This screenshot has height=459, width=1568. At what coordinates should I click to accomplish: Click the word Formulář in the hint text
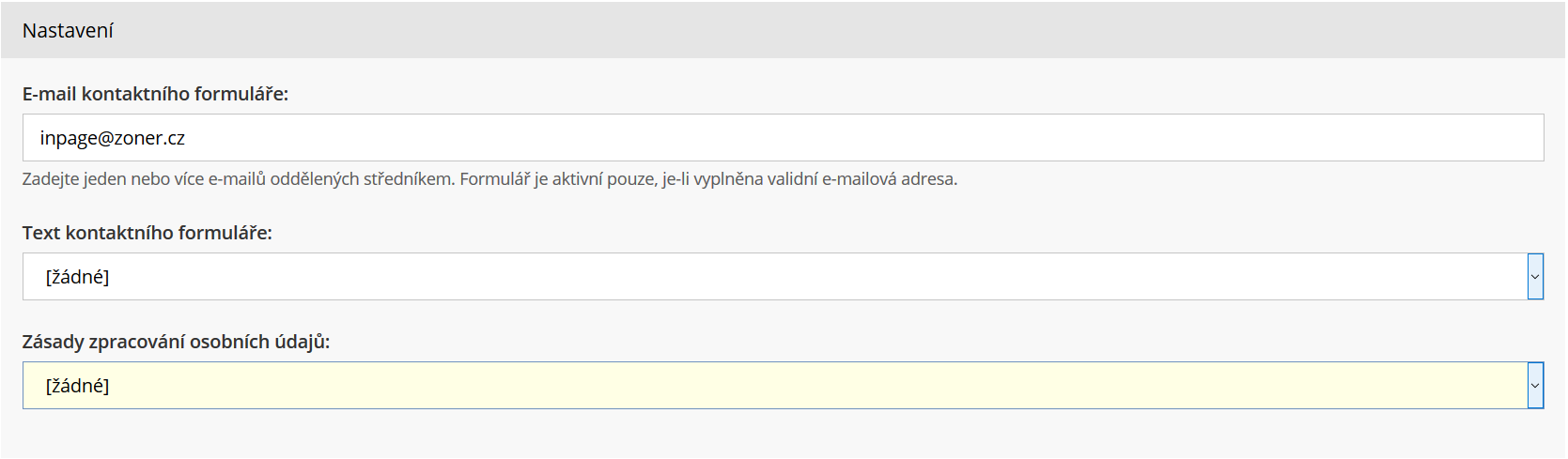pos(494,179)
